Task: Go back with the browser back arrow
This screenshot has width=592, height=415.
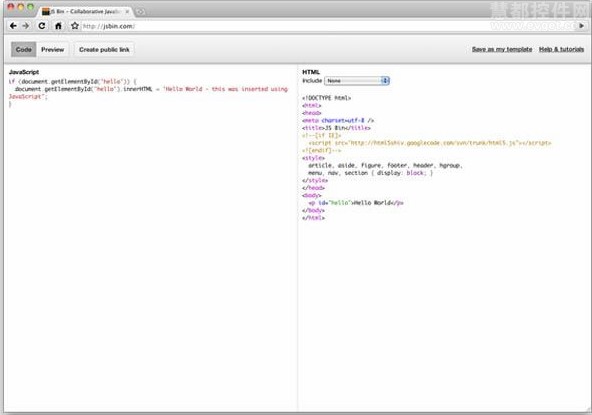Action: [x=13, y=26]
